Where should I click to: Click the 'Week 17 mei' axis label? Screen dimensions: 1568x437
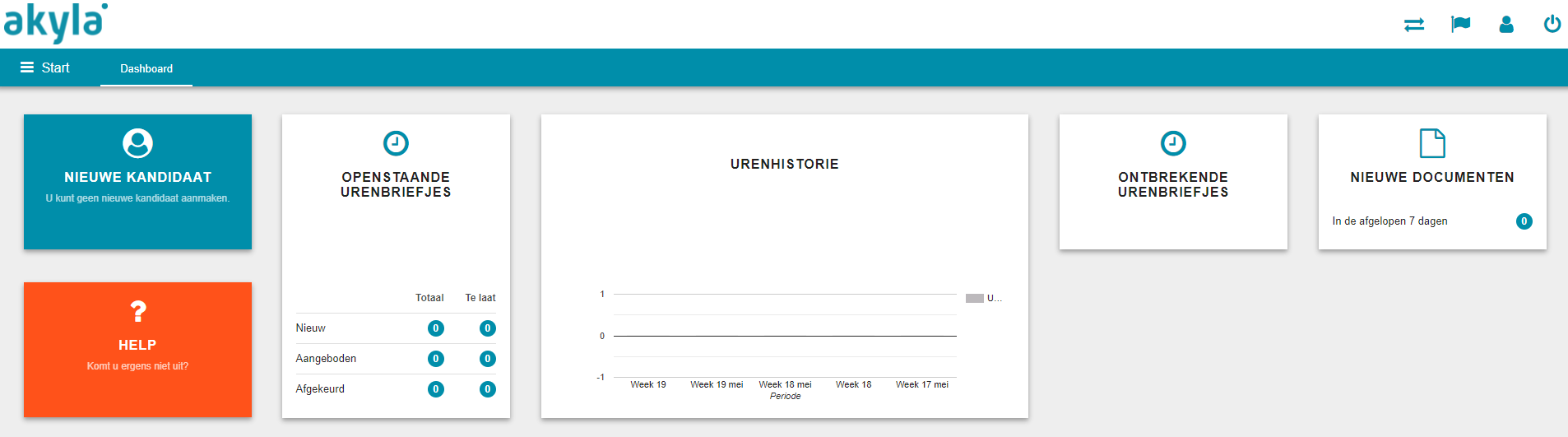click(x=922, y=384)
